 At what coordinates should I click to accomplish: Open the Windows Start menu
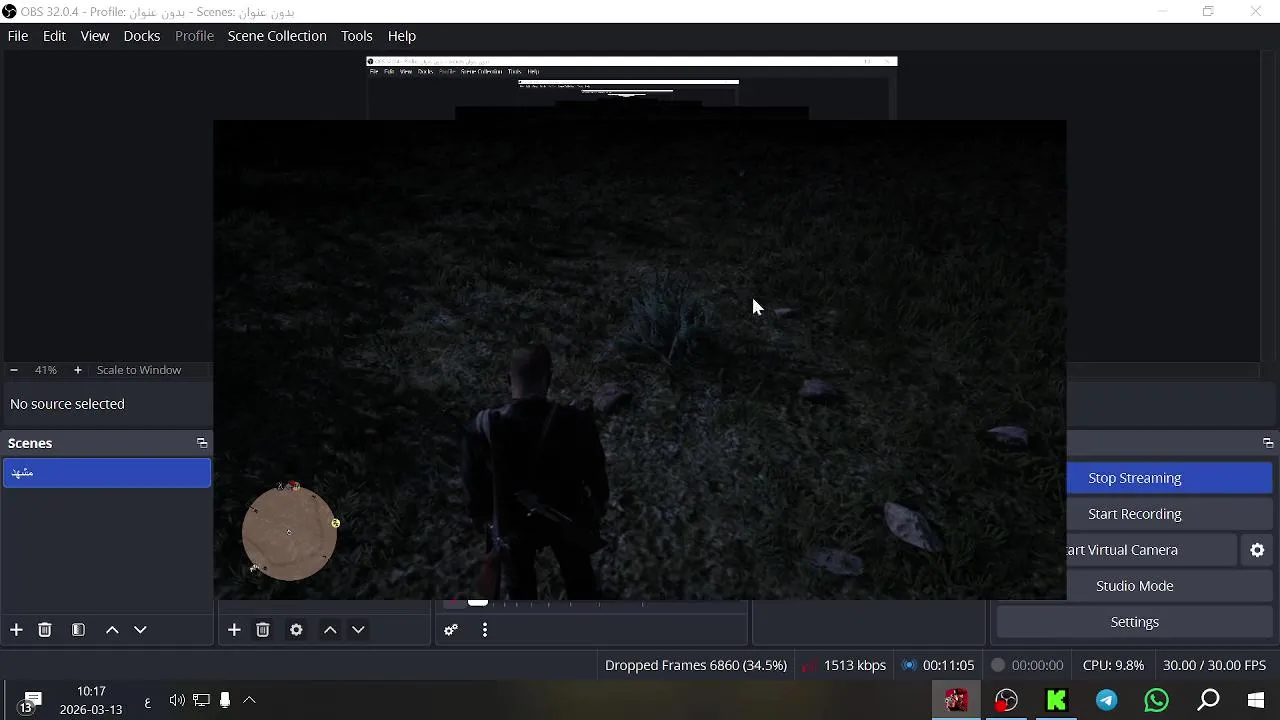[1256, 700]
